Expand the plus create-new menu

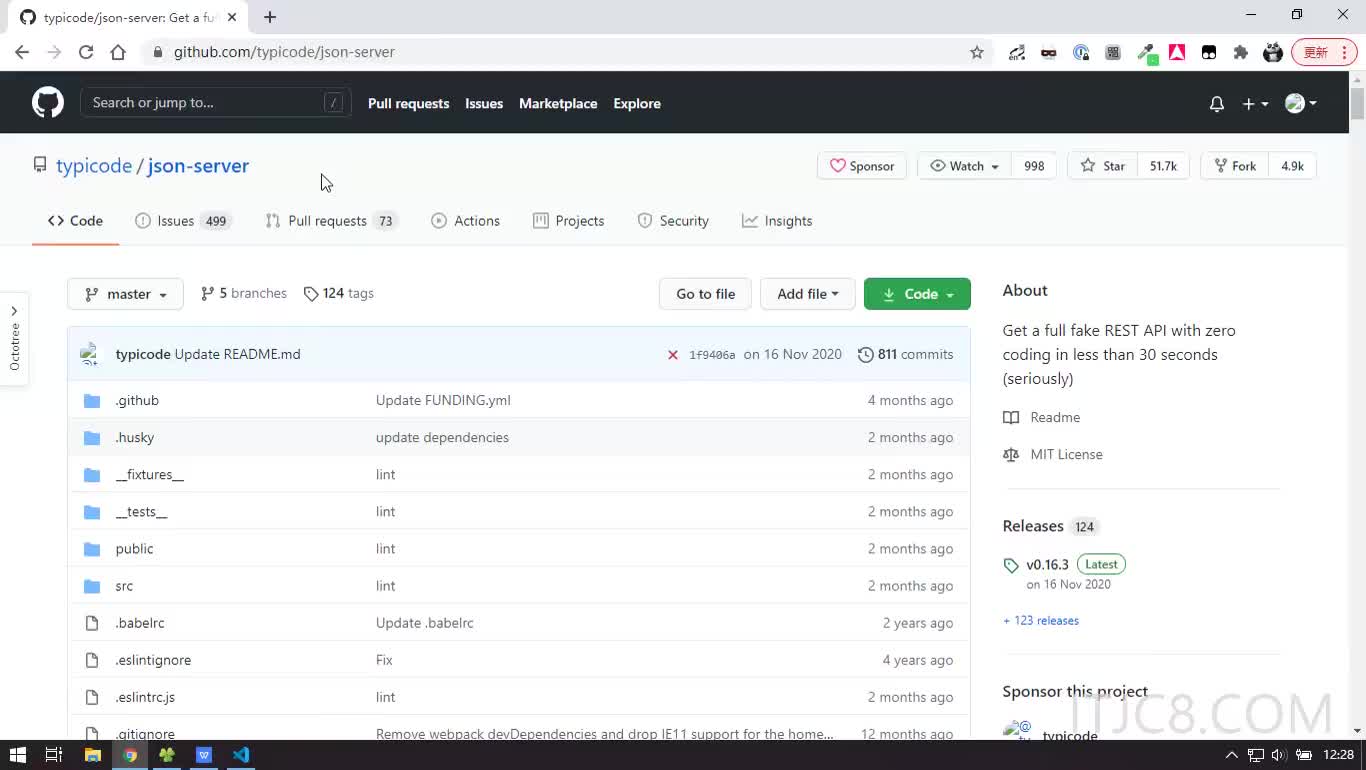(1255, 104)
